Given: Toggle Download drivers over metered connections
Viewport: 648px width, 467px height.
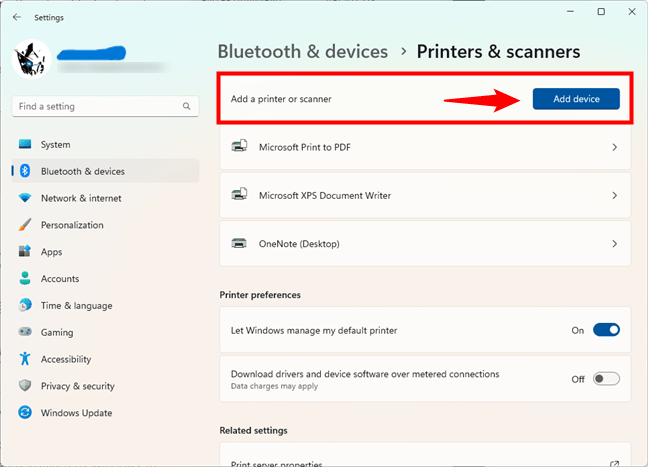Looking at the screenshot, I should click(x=606, y=379).
